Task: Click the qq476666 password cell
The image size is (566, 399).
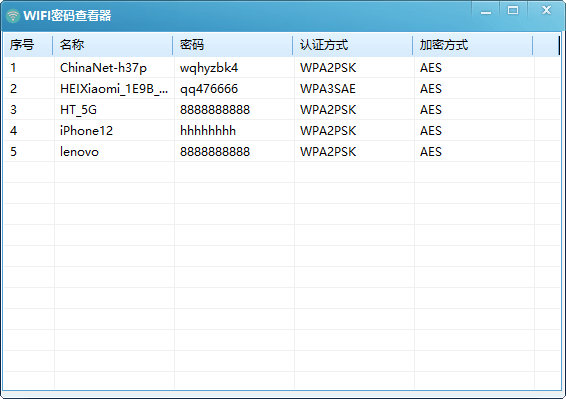Action: (234, 88)
